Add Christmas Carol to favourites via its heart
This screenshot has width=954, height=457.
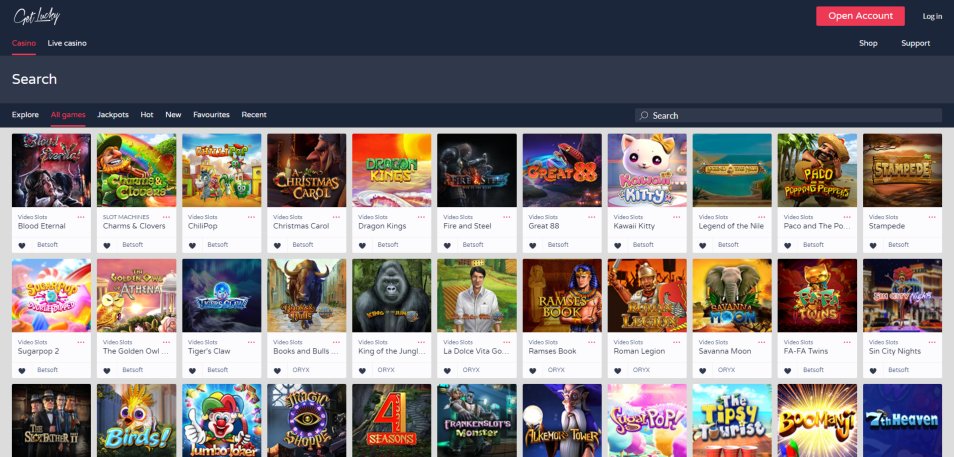point(277,245)
